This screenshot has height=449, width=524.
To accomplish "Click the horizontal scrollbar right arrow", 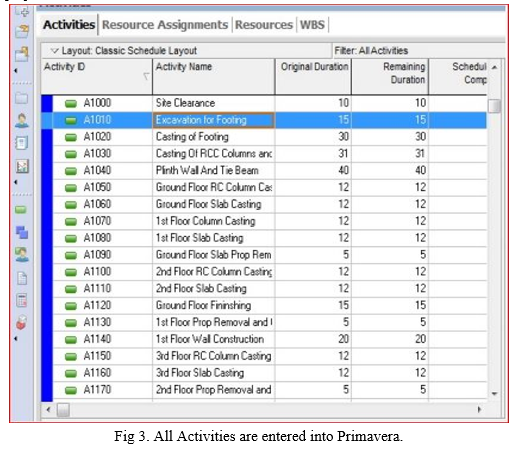I will 480,410.
